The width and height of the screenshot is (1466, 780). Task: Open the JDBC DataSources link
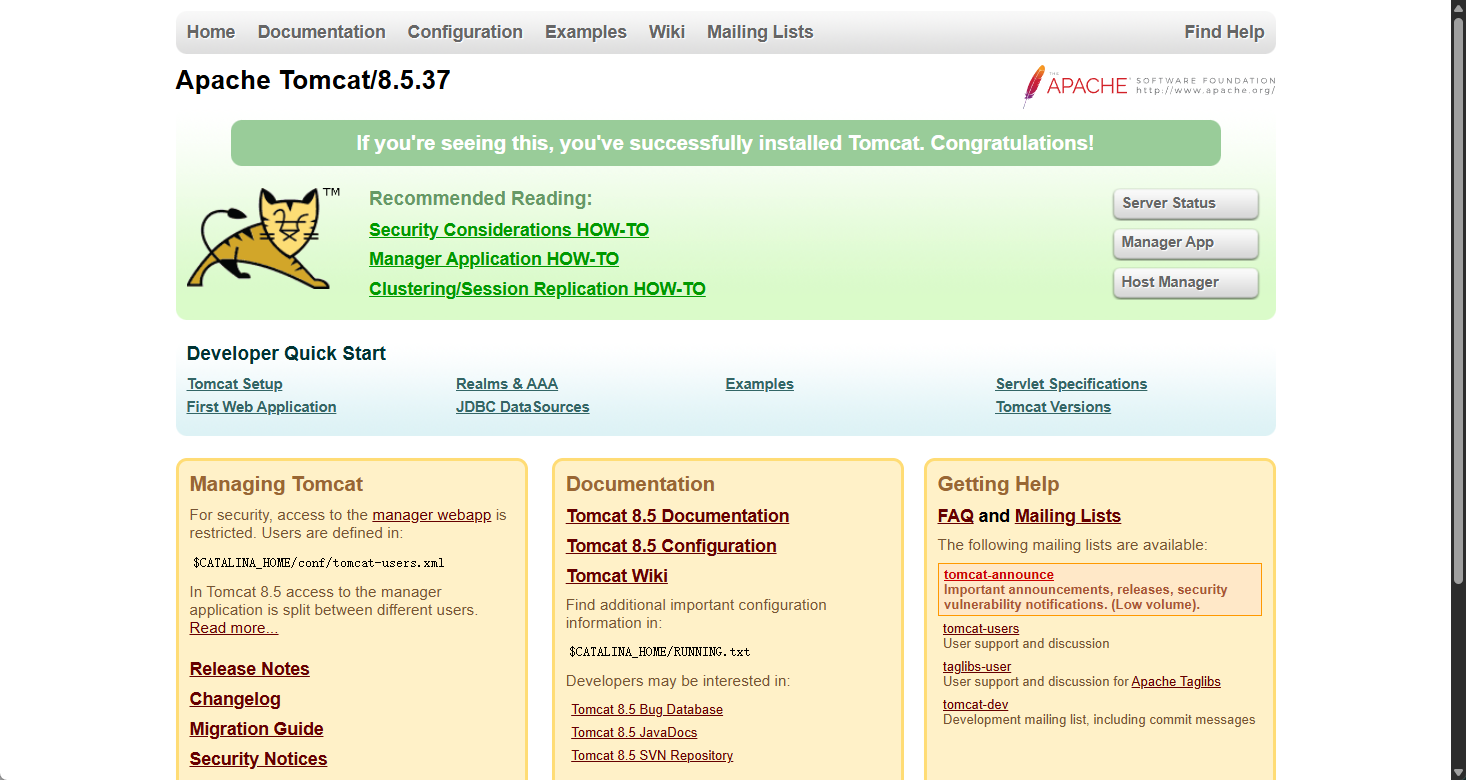click(522, 407)
